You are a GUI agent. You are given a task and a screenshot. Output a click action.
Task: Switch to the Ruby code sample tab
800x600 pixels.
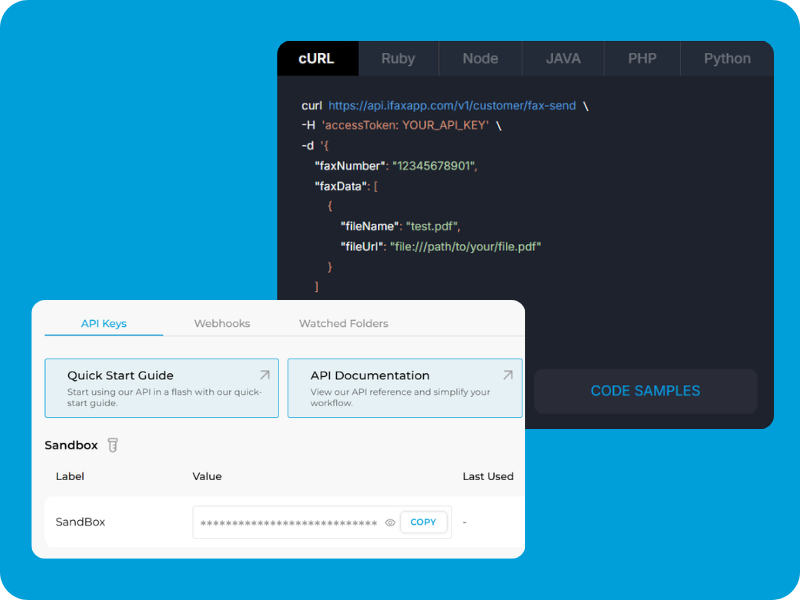click(398, 58)
